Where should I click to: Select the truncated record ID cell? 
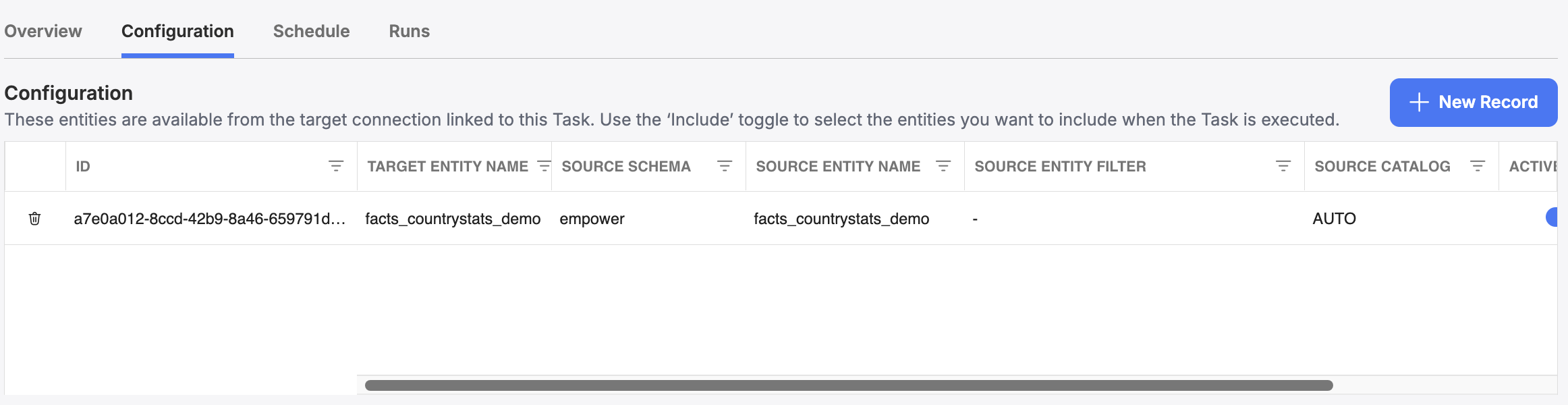[210, 219]
